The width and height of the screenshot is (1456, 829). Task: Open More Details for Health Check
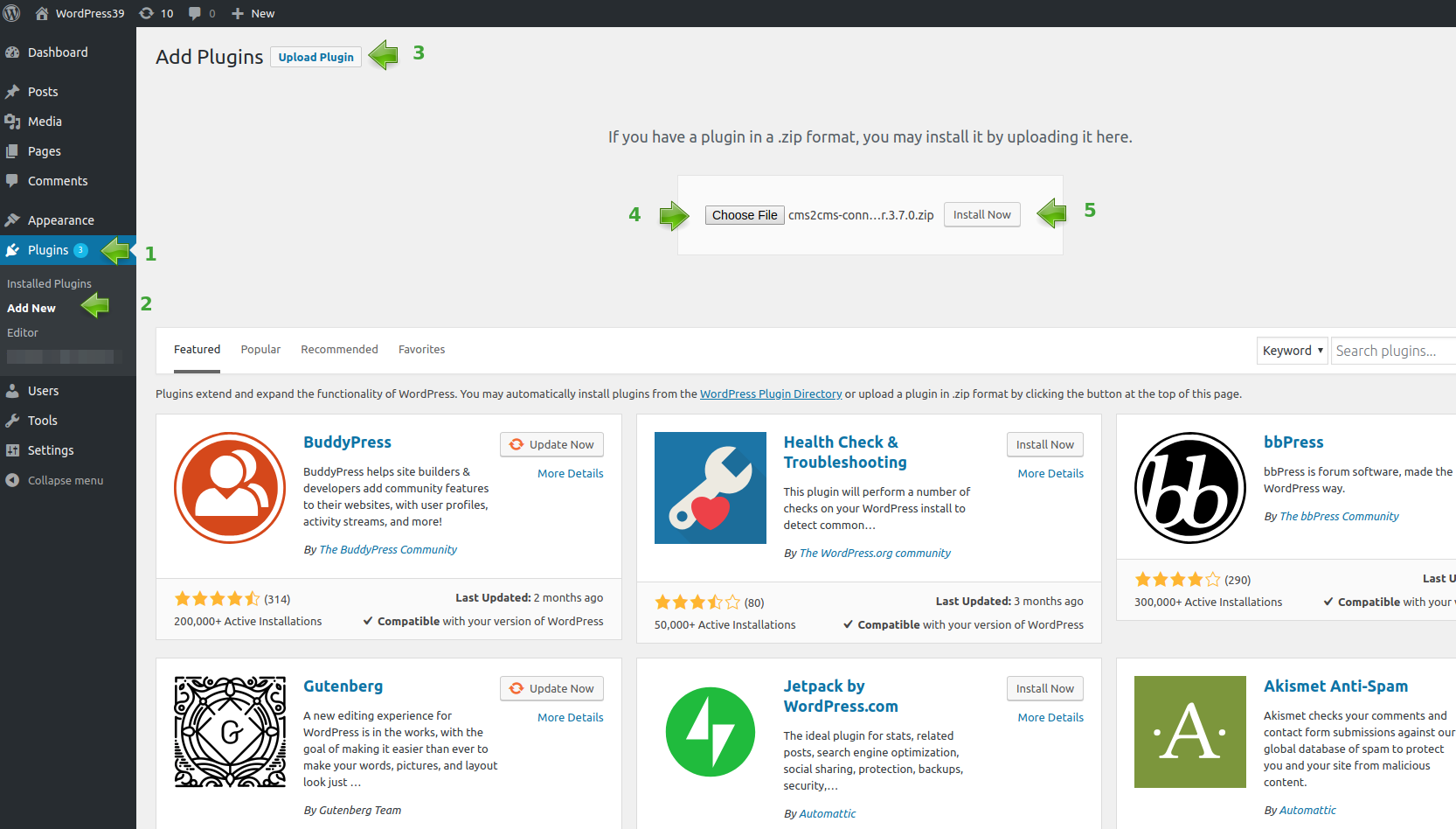tap(1050, 473)
